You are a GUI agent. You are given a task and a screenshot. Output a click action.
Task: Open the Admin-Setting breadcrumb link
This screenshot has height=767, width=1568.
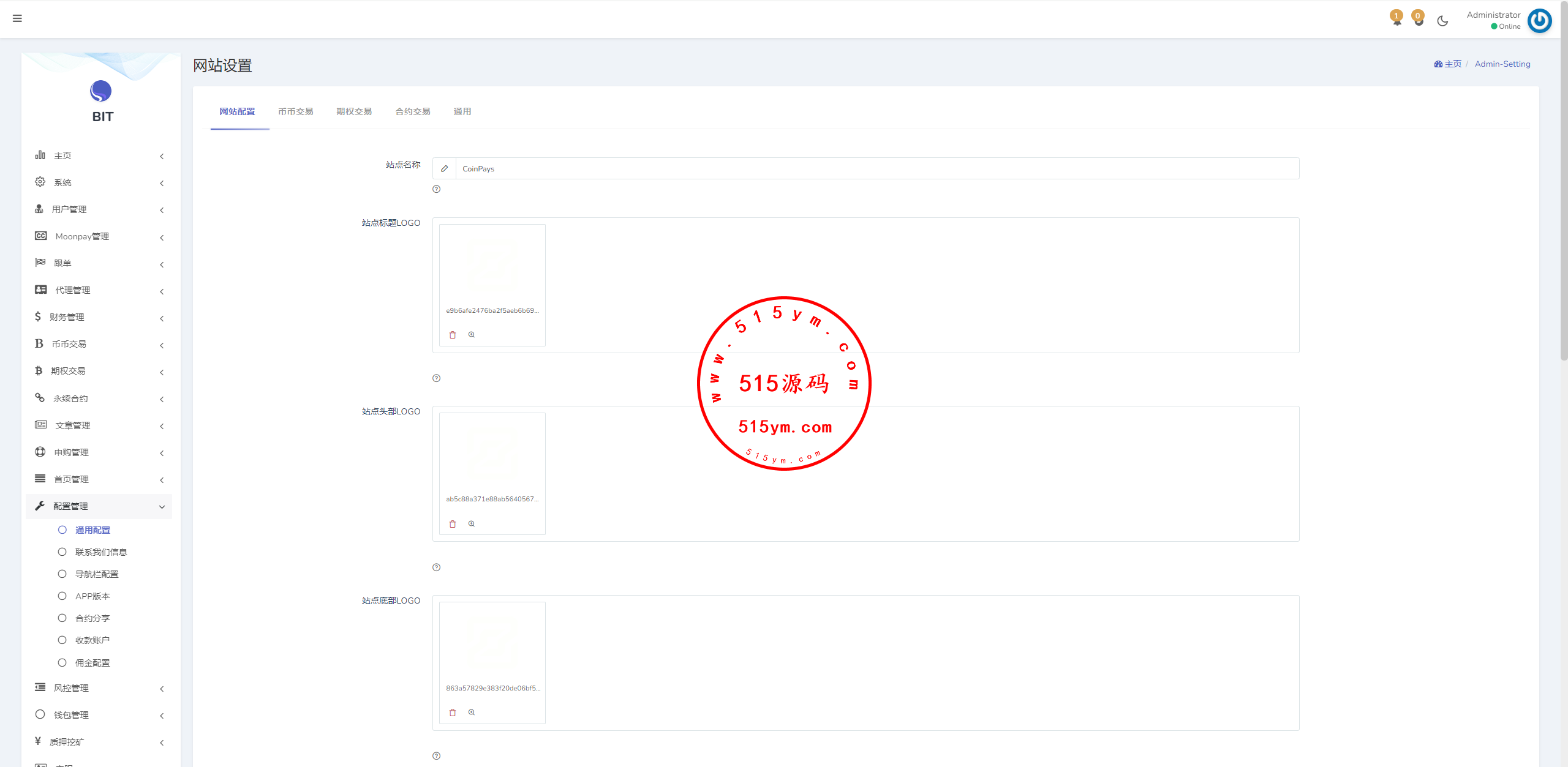[1502, 64]
